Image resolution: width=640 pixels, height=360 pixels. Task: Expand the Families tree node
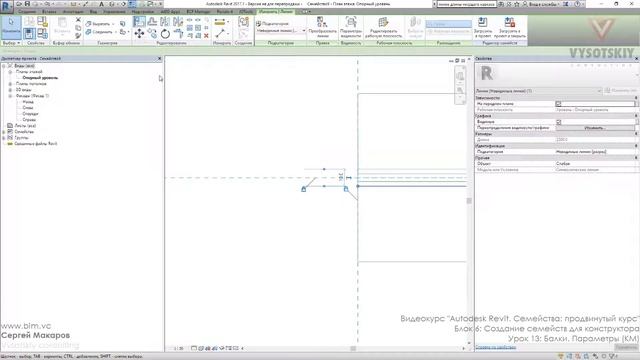(4, 132)
